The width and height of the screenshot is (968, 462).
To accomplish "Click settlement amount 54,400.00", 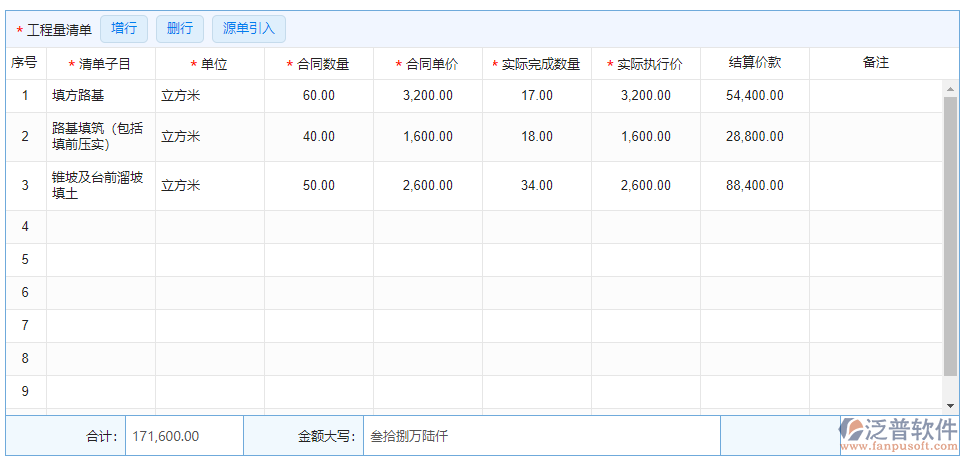I will [x=754, y=96].
